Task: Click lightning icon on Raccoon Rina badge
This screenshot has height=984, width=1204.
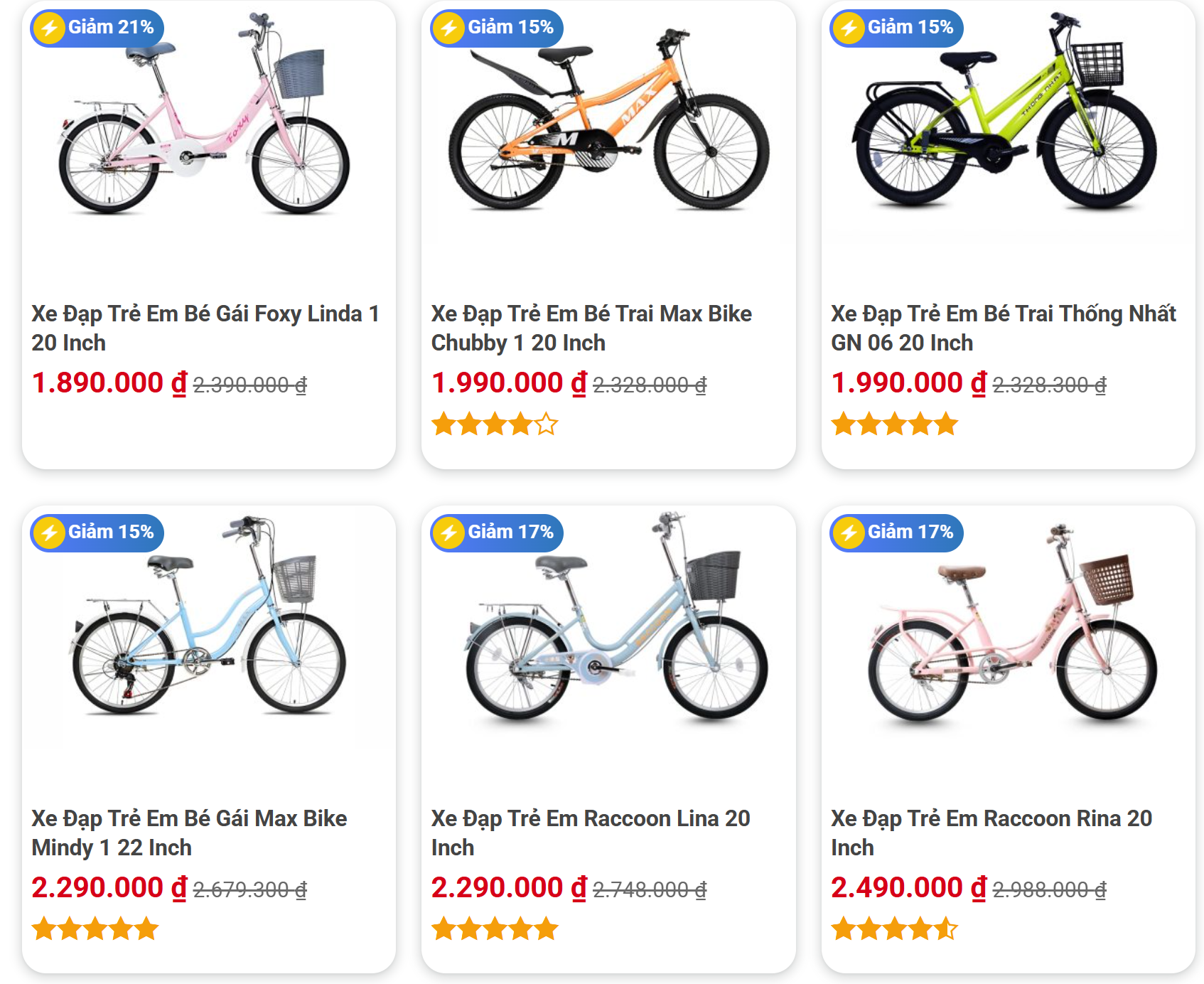Action: point(849,533)
